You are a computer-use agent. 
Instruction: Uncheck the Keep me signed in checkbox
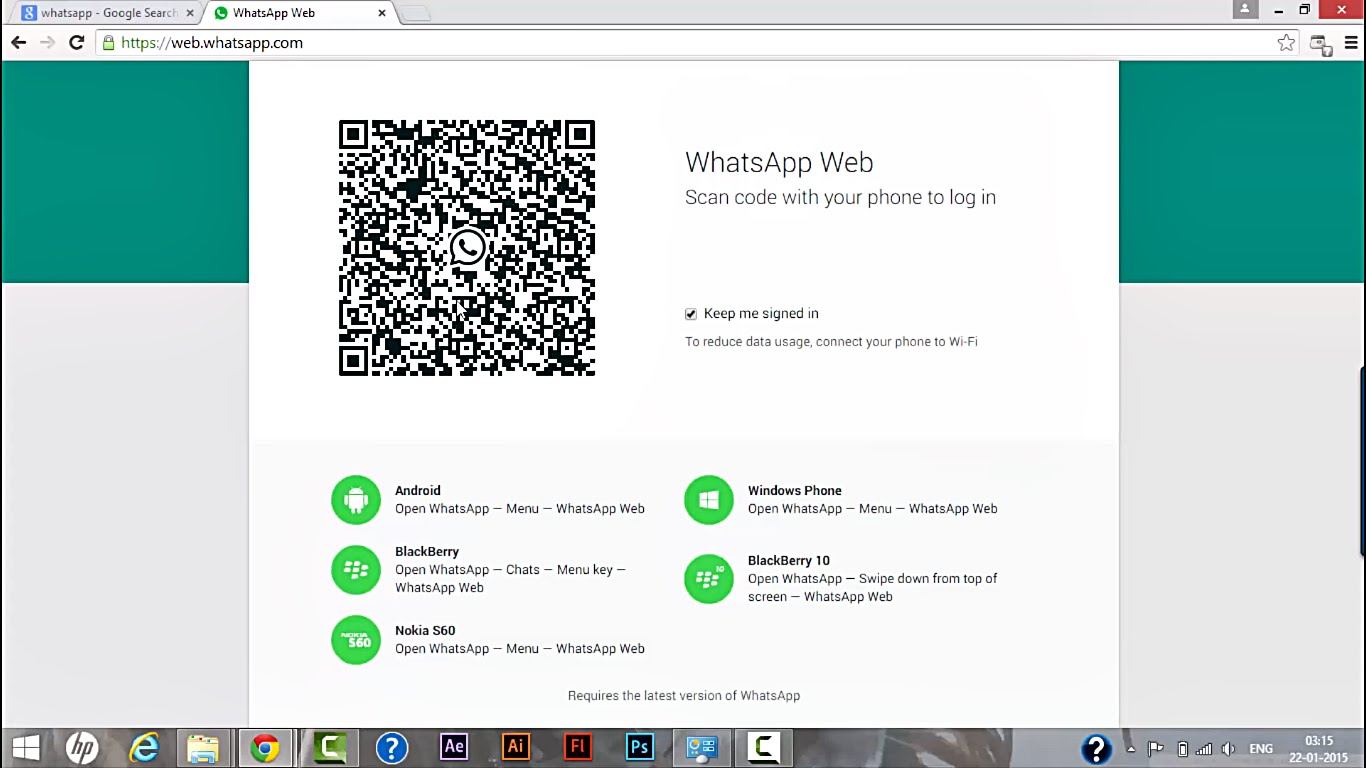(691, 314)
